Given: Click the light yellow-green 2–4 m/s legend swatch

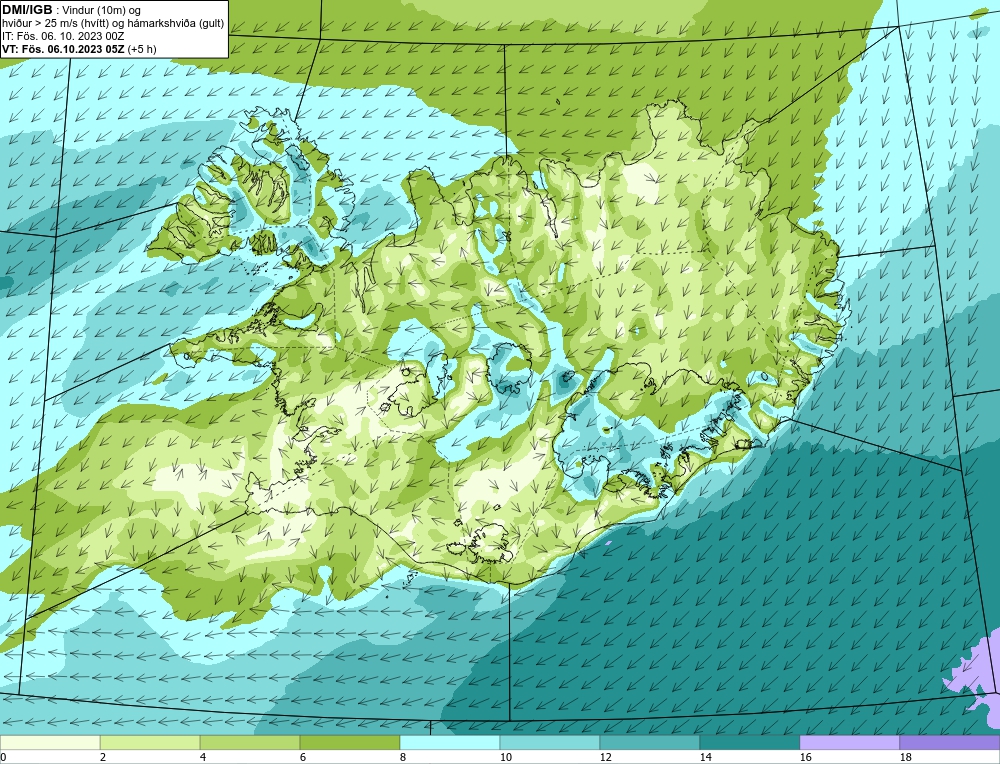Looking at the screenshot, I should click(150, 742).
